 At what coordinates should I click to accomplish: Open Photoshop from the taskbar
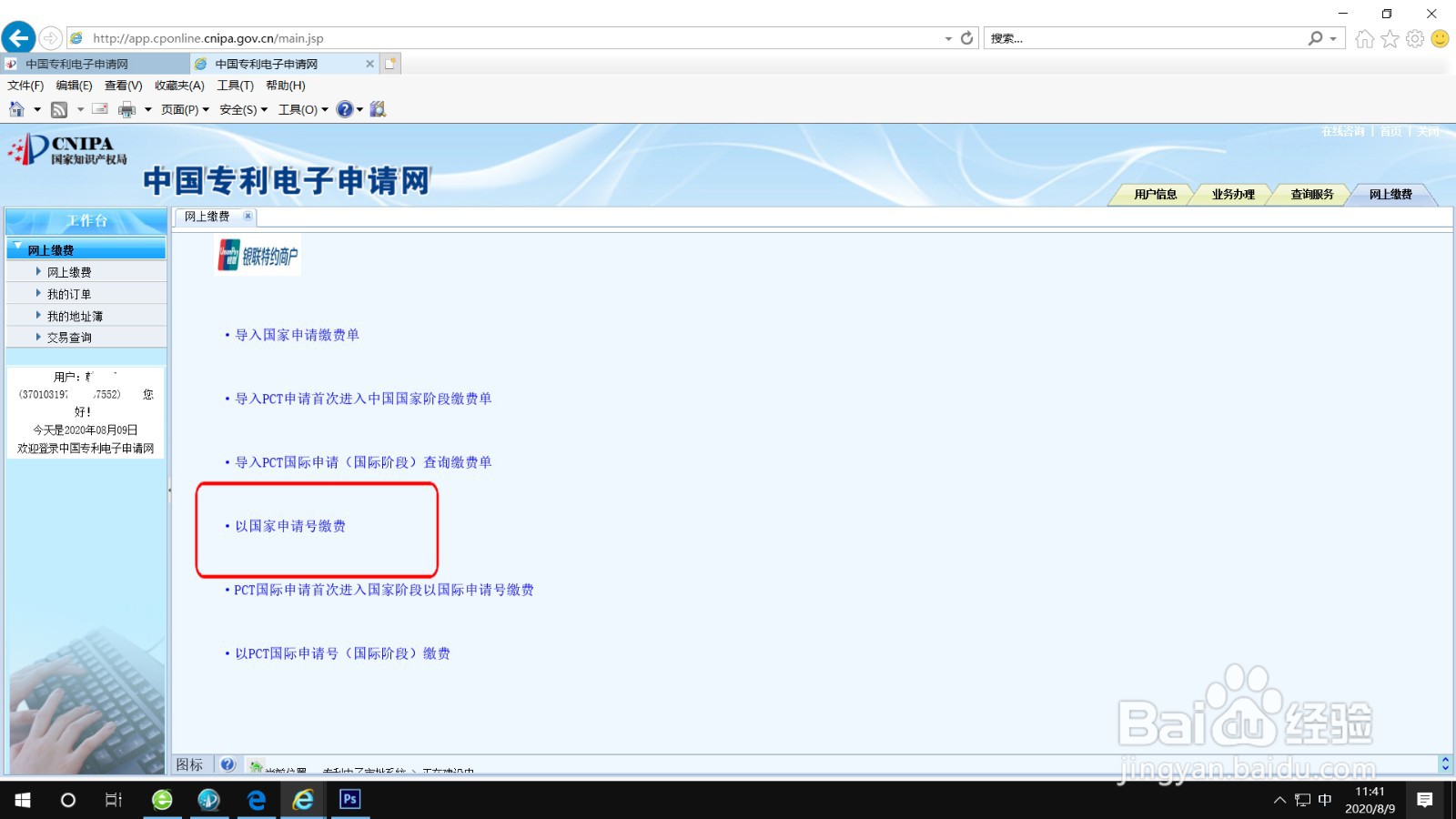pos(350,800)
